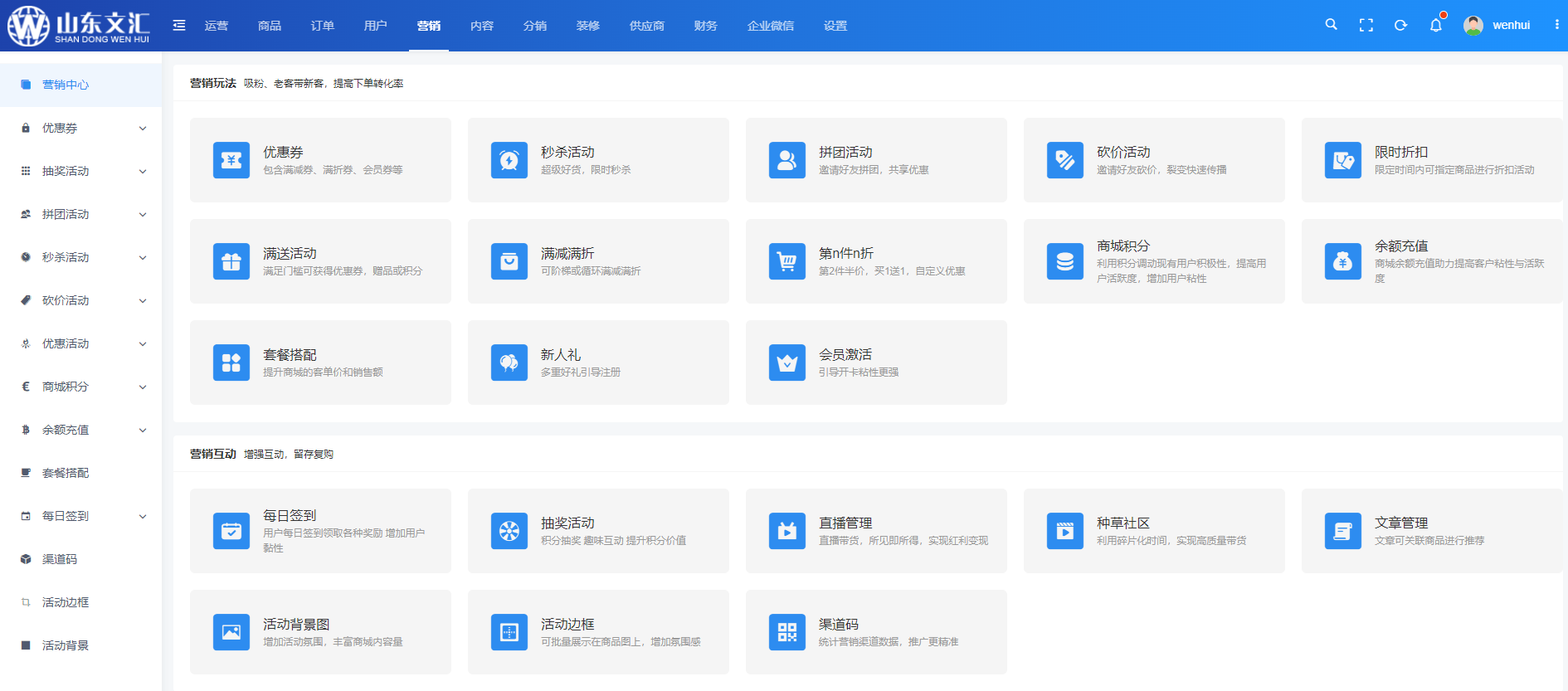
Task: Expand 商城积分 sidebar submenu chevron
Action: click(x=143, y=387)
